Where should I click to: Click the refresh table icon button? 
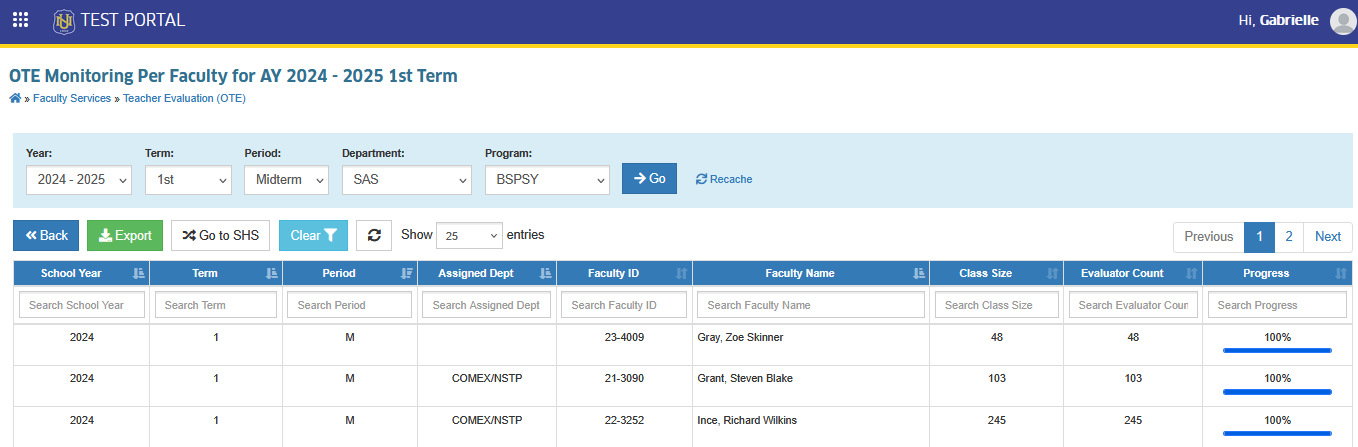click(374, 236)
